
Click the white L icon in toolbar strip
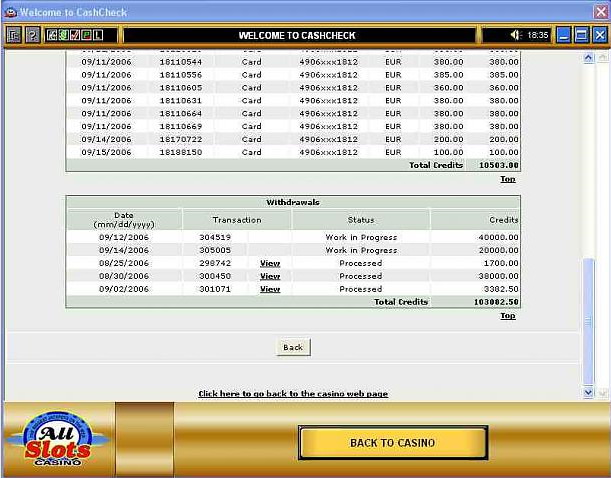click(x=98, y=35)
